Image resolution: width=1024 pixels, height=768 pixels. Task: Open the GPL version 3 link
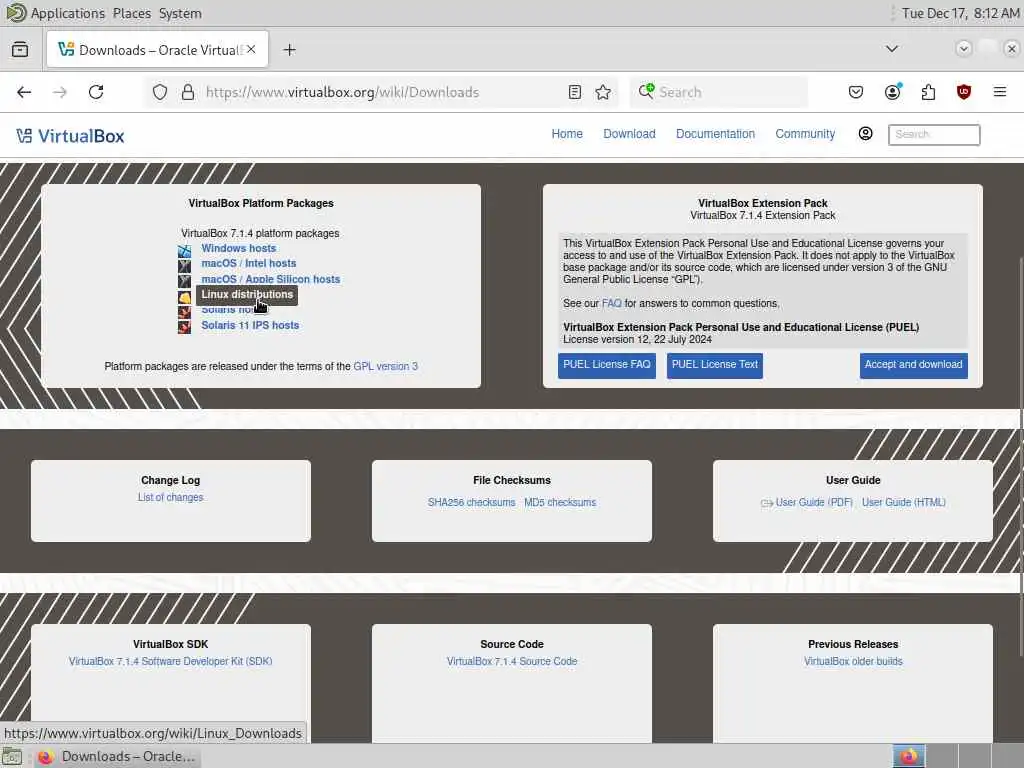coord(385,366)
